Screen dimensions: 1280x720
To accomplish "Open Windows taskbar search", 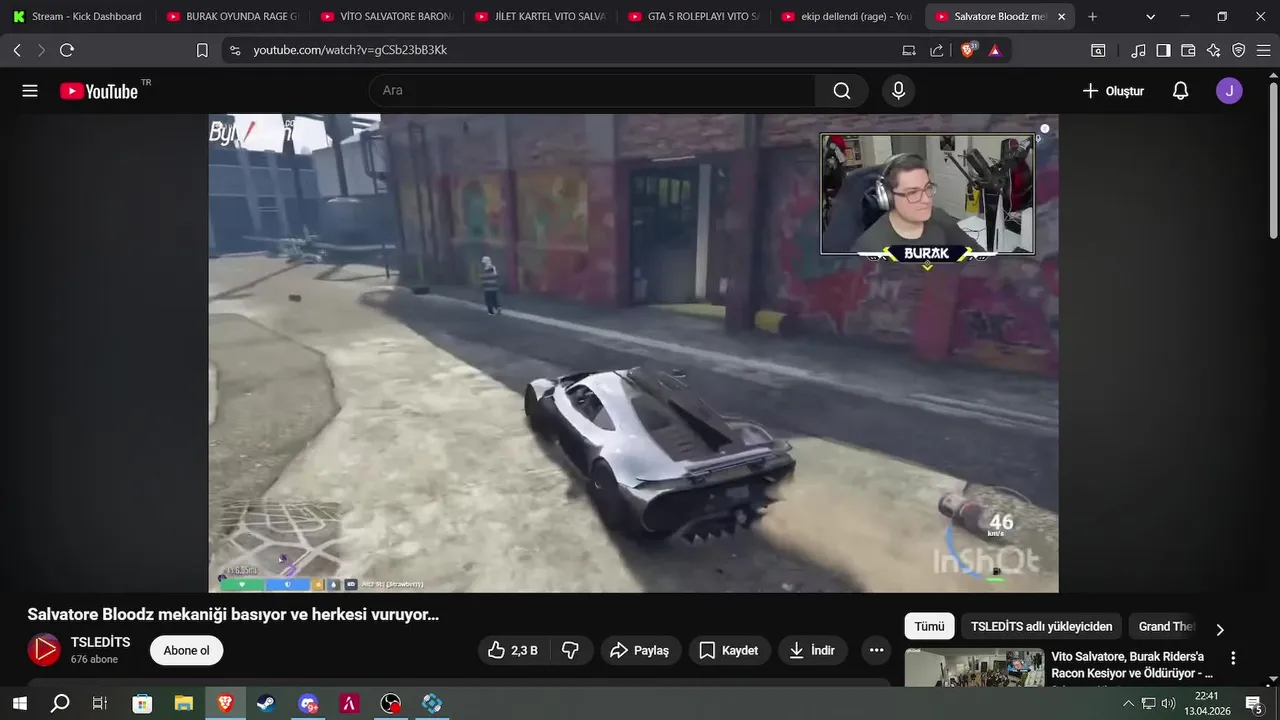I will tap(60, 704).
